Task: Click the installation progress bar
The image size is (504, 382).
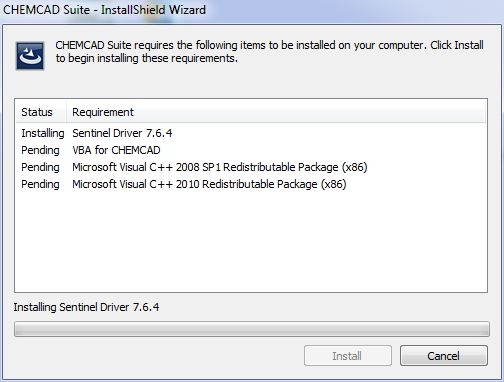Action: click(x=252, y=329)
